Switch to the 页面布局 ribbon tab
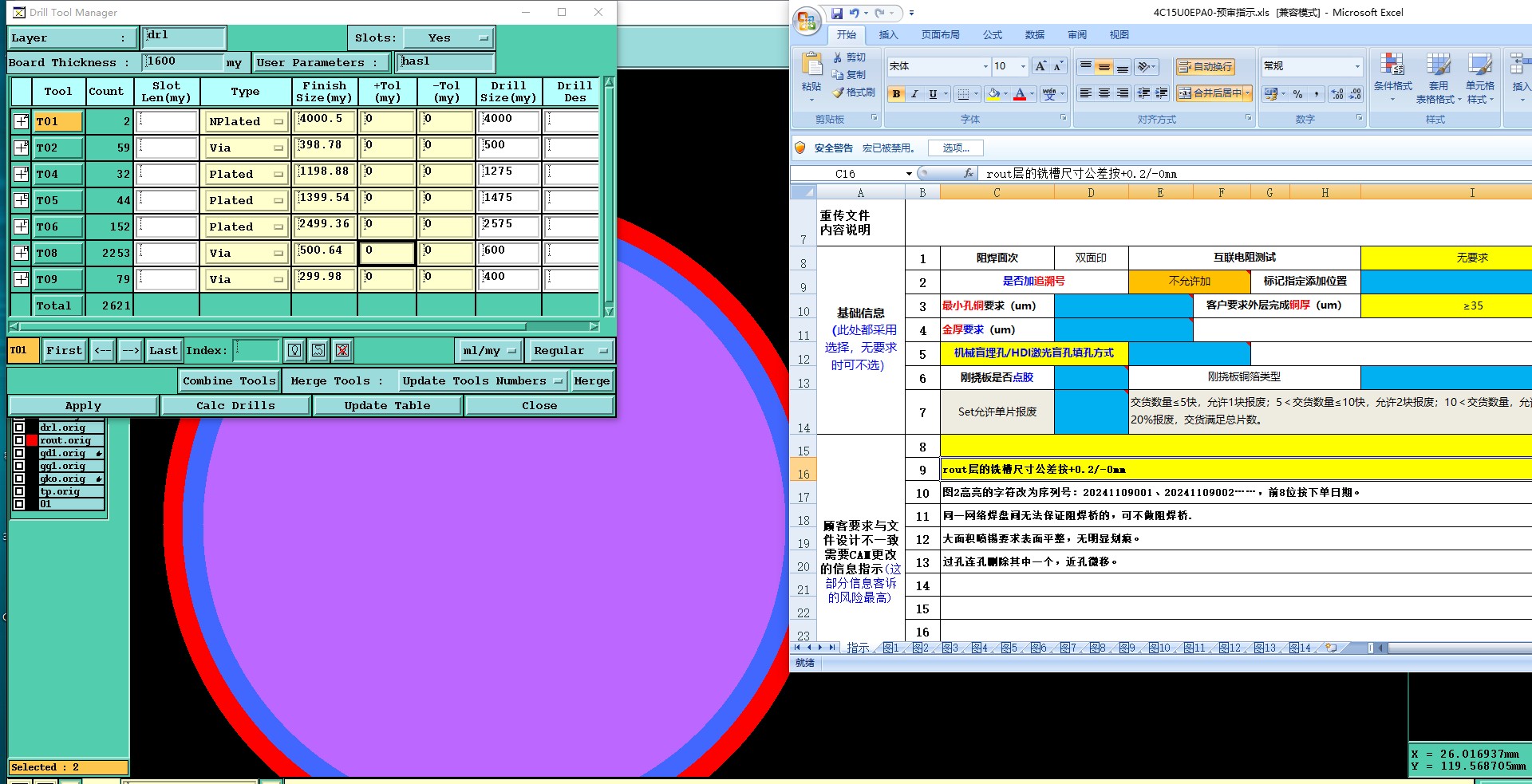Screen dimensions: 1532x784 tap(940, 35)
